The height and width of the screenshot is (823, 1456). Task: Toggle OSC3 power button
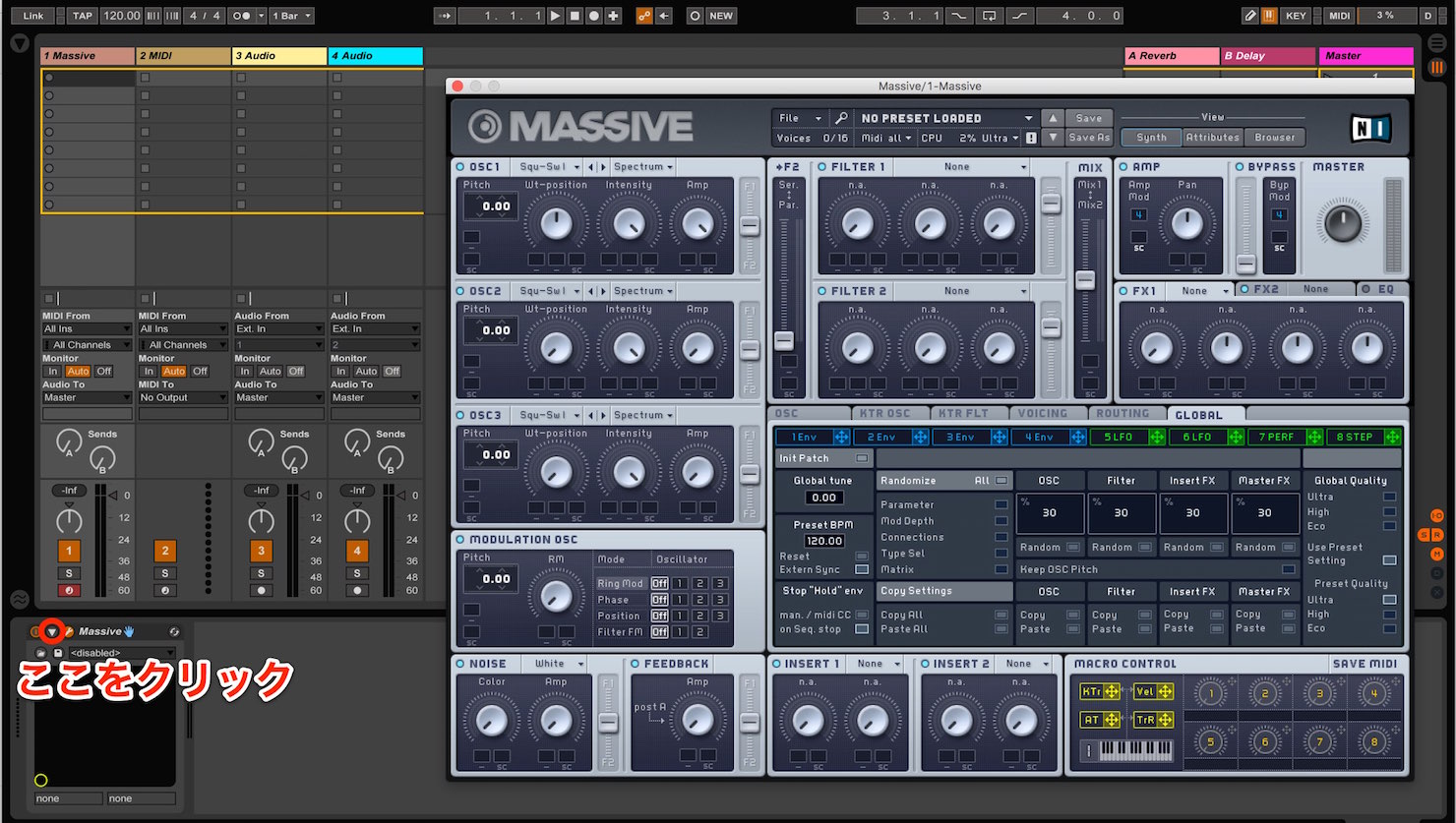[x=460, y=415]
